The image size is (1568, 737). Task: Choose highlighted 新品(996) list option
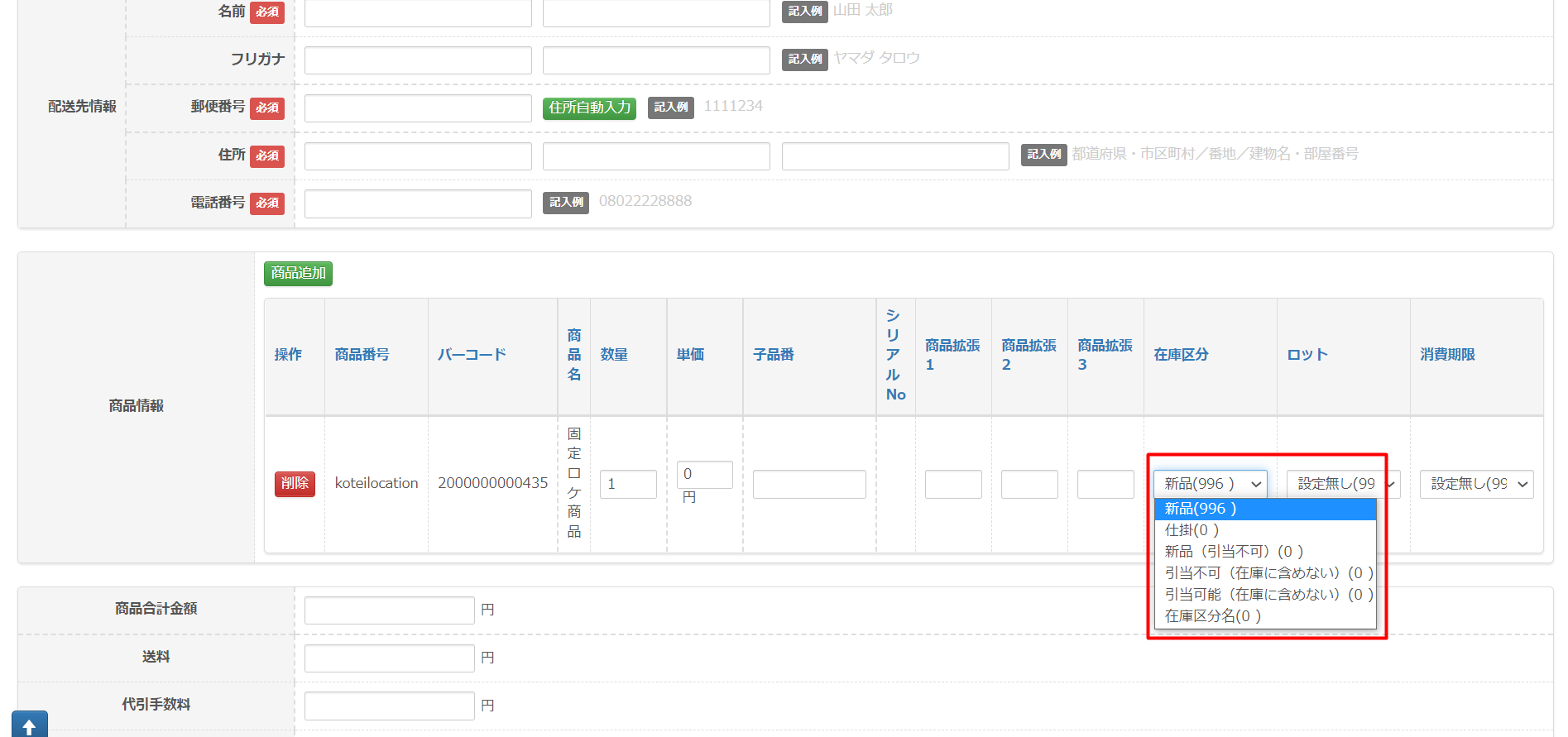tap(1201, 509)
